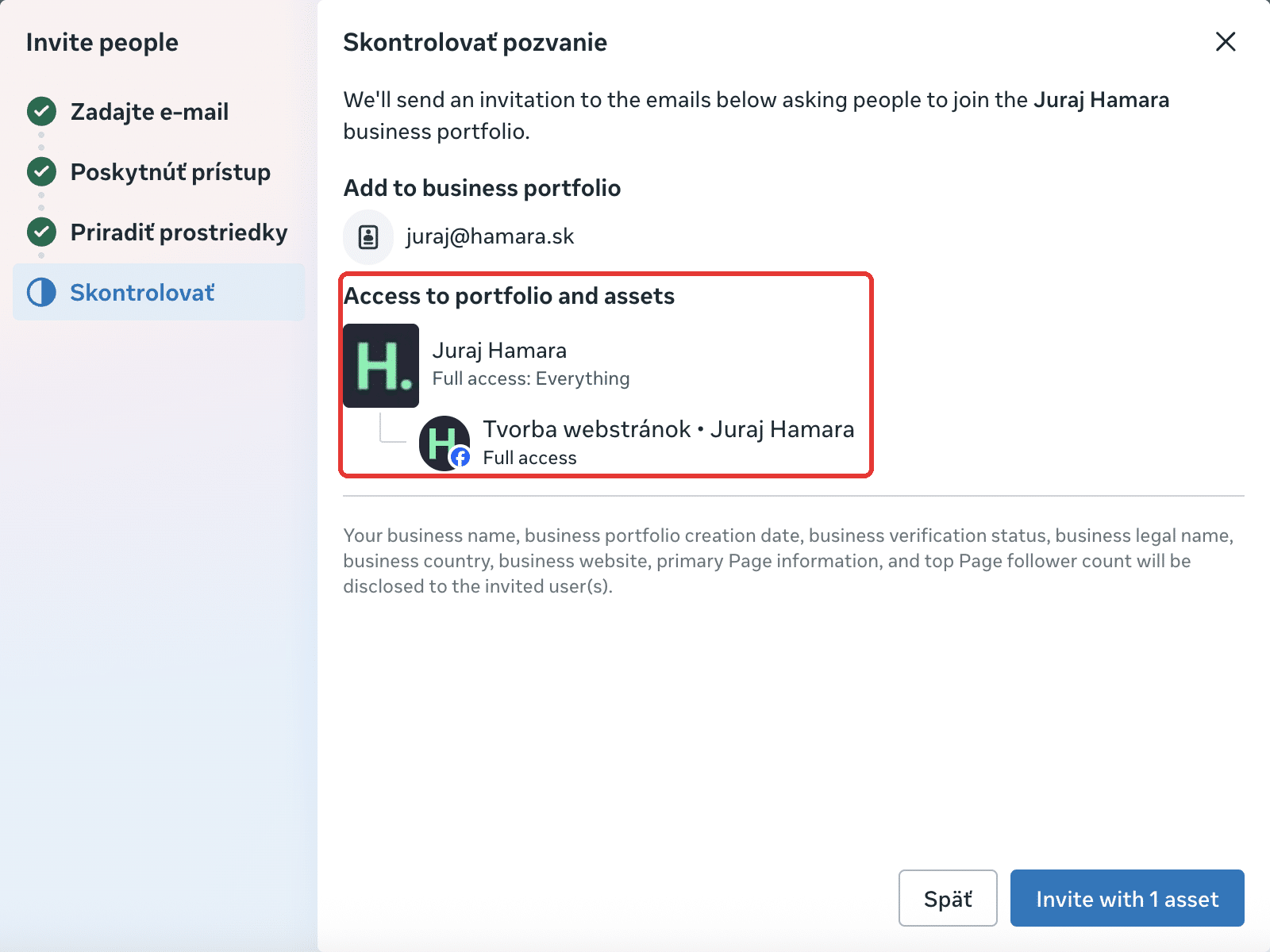Click green checkmark next to Zadajte e-mail
The image size is (1270, 952).
coord(41,112)
